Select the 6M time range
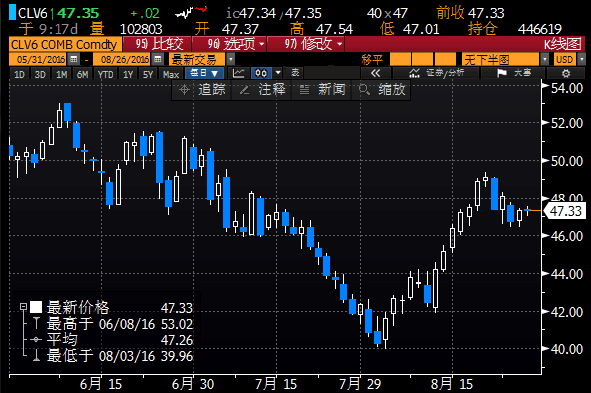This screenshot has width=591, height=393. click(x=83, y=74)
